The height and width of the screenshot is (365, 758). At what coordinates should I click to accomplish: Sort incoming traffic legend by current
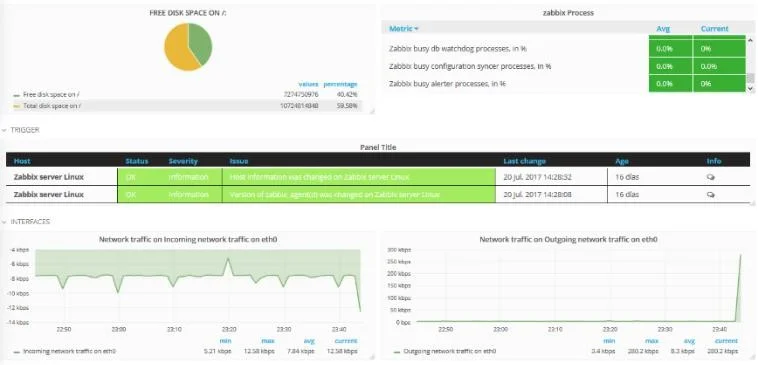tap(346, 341)
